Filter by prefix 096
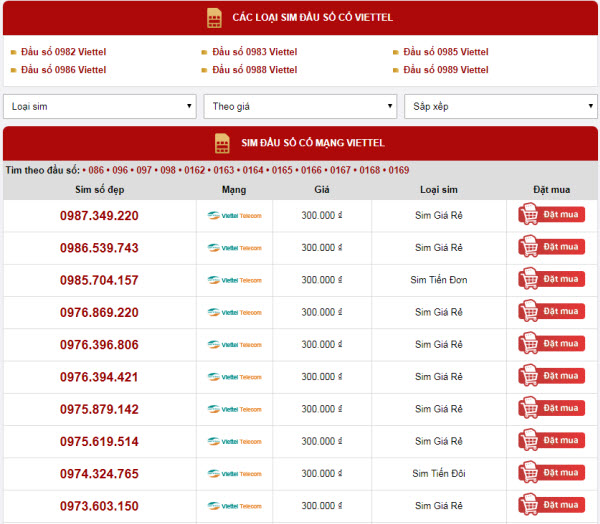The height and width of the screenshot is (524, 600). [120, 170]
